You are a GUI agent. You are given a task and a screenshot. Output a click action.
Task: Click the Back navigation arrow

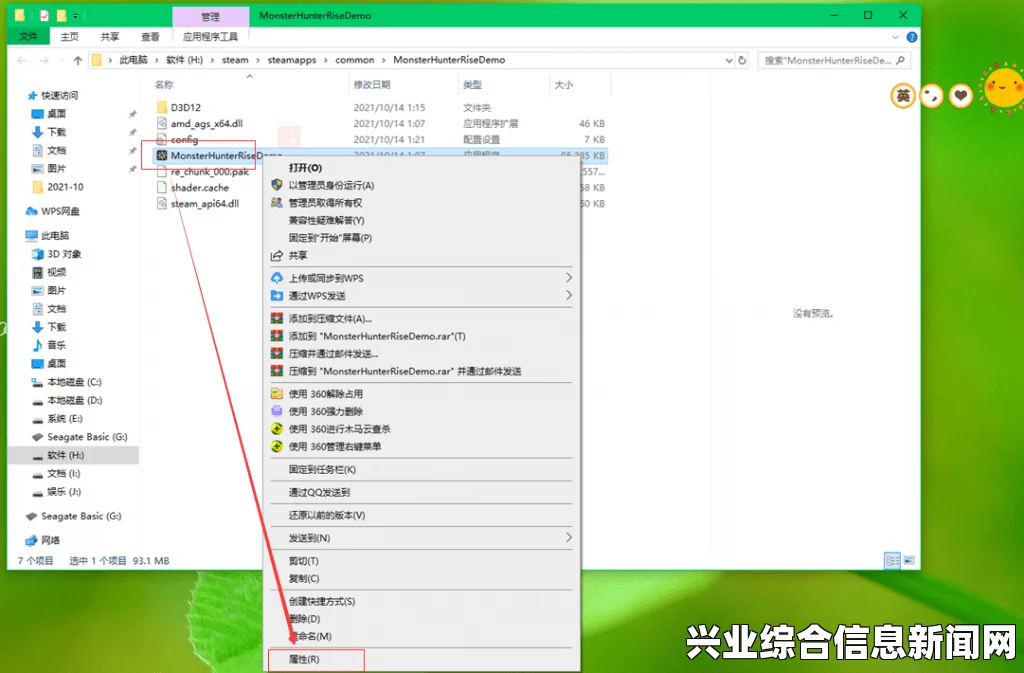click(x=22, y=60)
